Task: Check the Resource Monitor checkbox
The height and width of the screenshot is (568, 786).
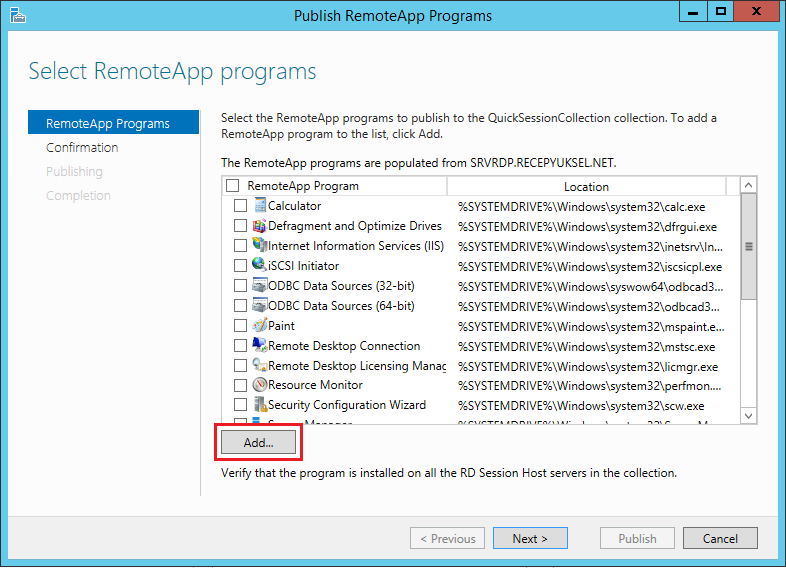Action: [x=241, y=385]
